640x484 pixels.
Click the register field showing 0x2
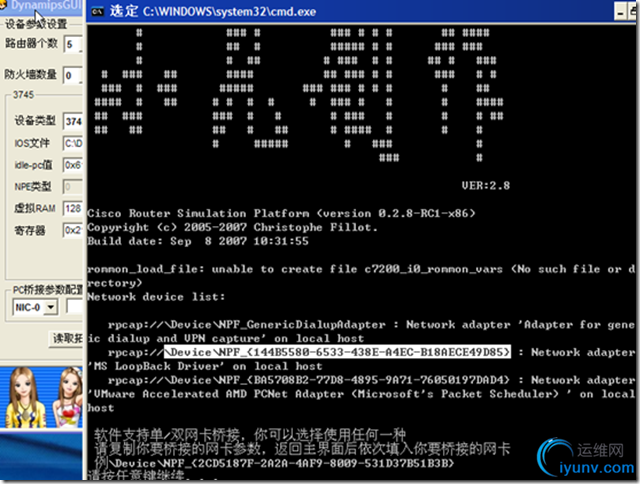73,230
